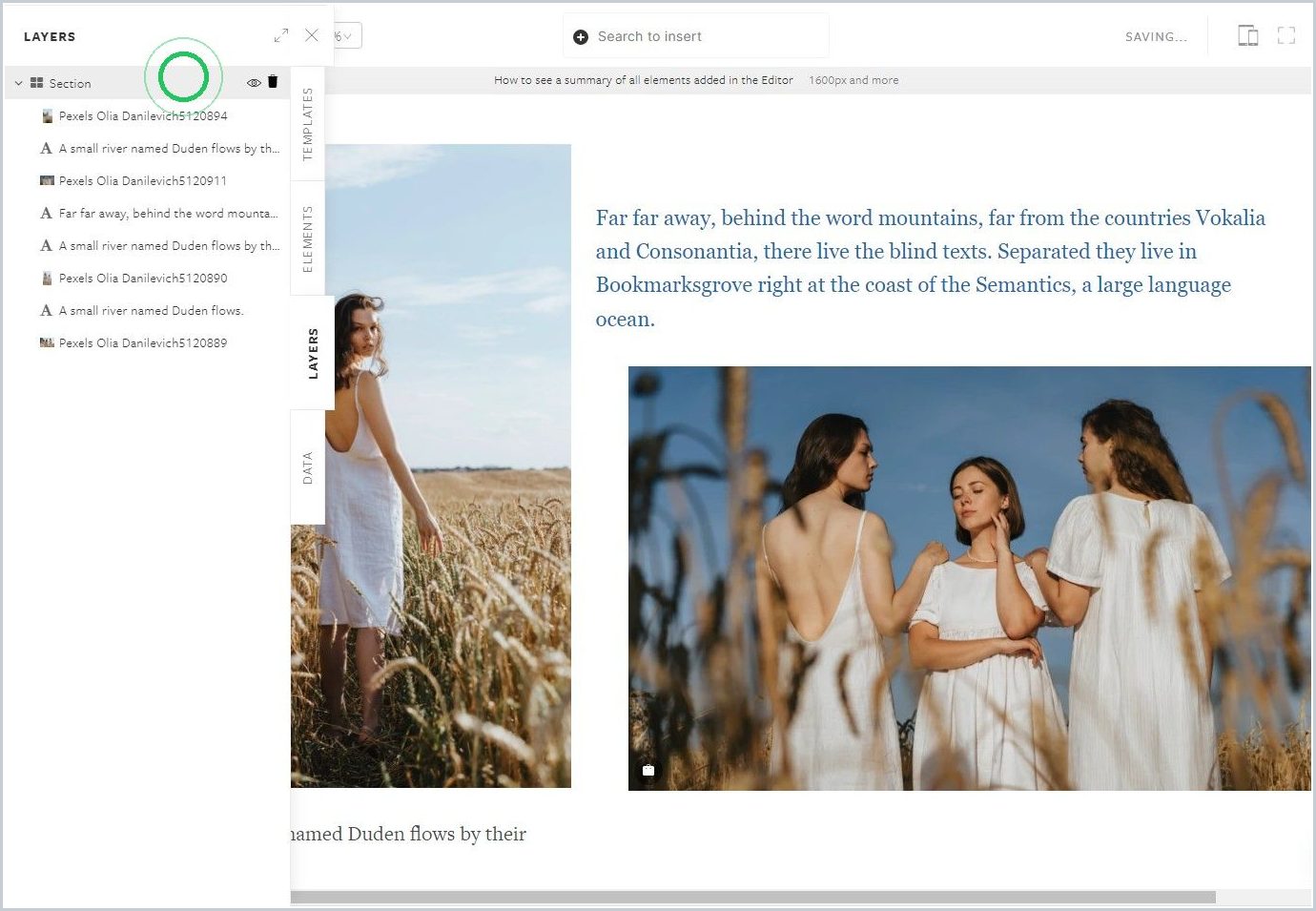The height and width of the screenshot is (911, 1316).
Task: Select layer Pexels Olia Danilevich5120894
Action: (x=143, y=116)
